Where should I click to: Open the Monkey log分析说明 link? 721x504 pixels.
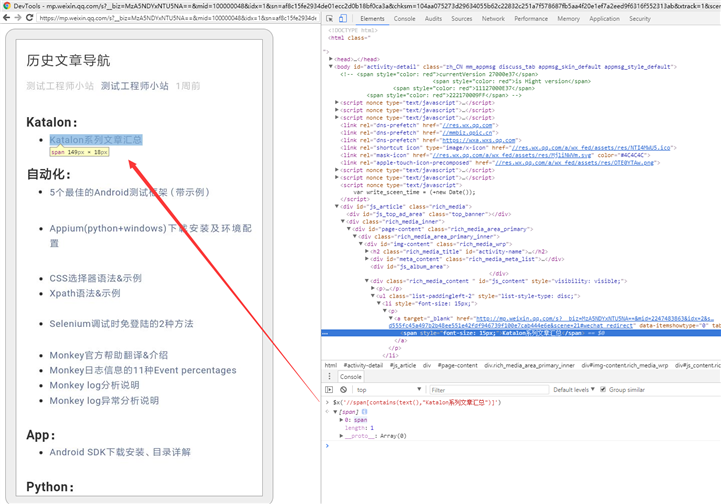94,385
